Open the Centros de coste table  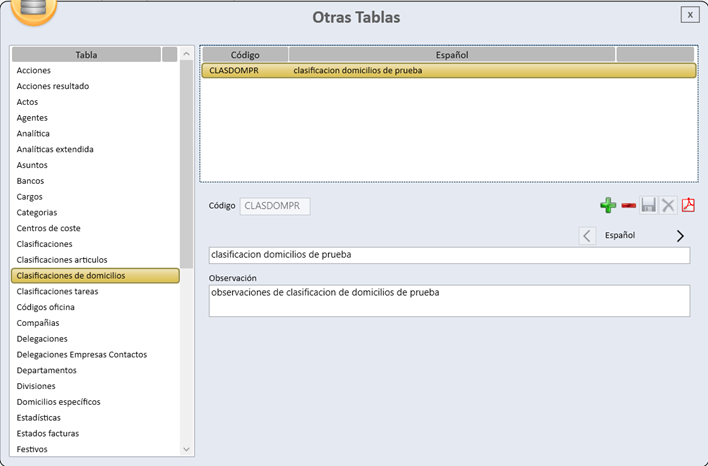tap(49, 228)
